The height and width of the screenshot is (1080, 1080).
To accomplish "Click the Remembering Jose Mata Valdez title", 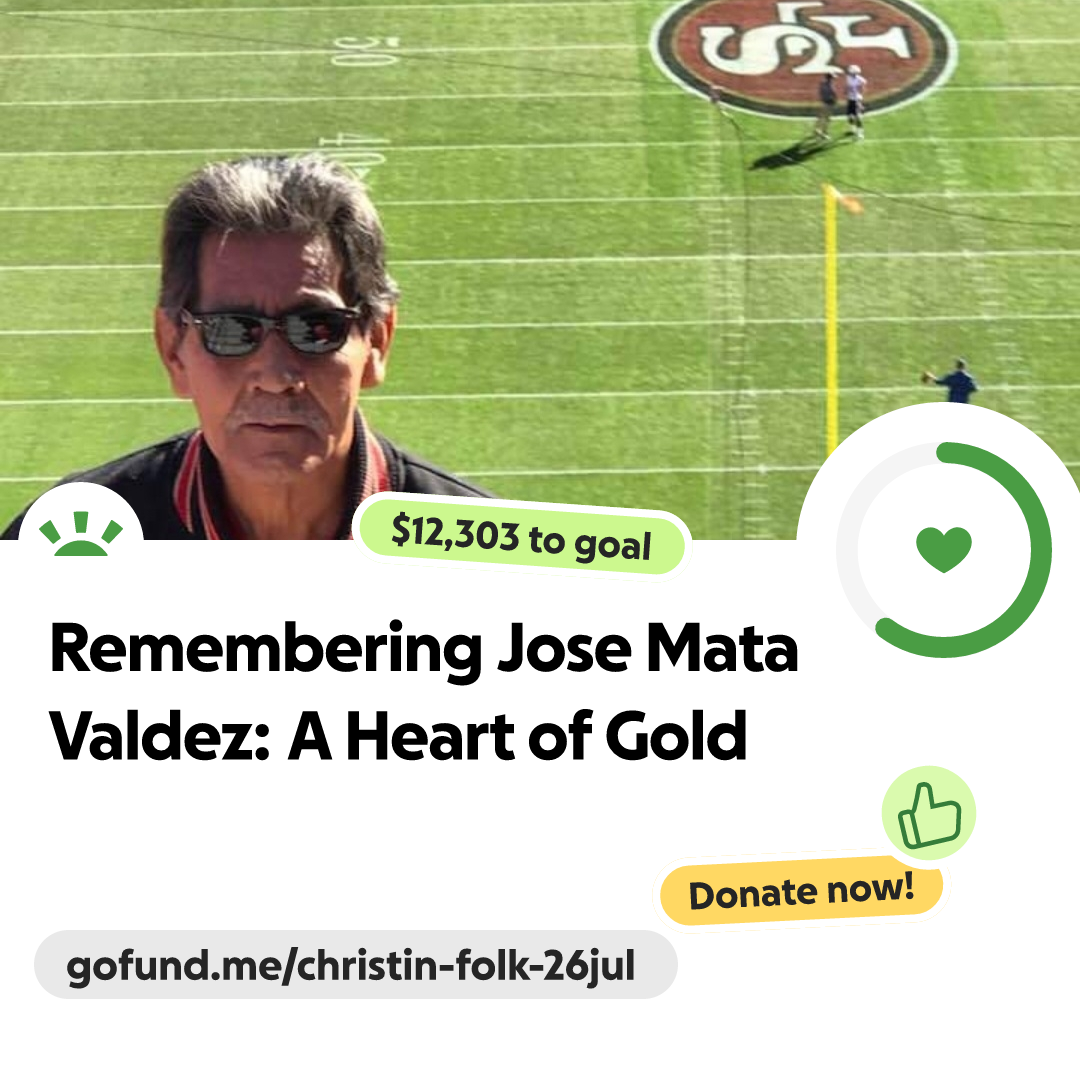I will (x=424, y=692).
